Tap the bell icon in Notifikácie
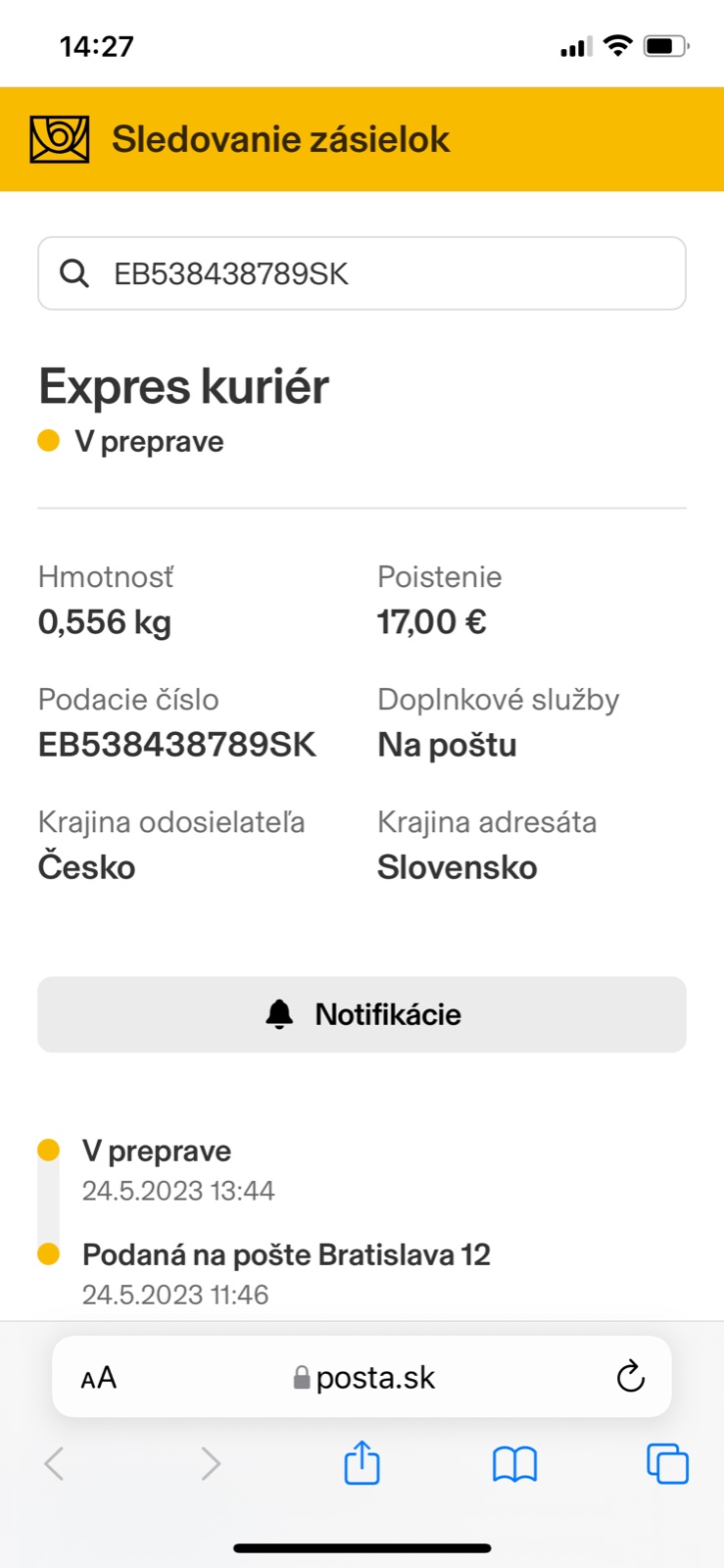 [x=279, y=1014]
